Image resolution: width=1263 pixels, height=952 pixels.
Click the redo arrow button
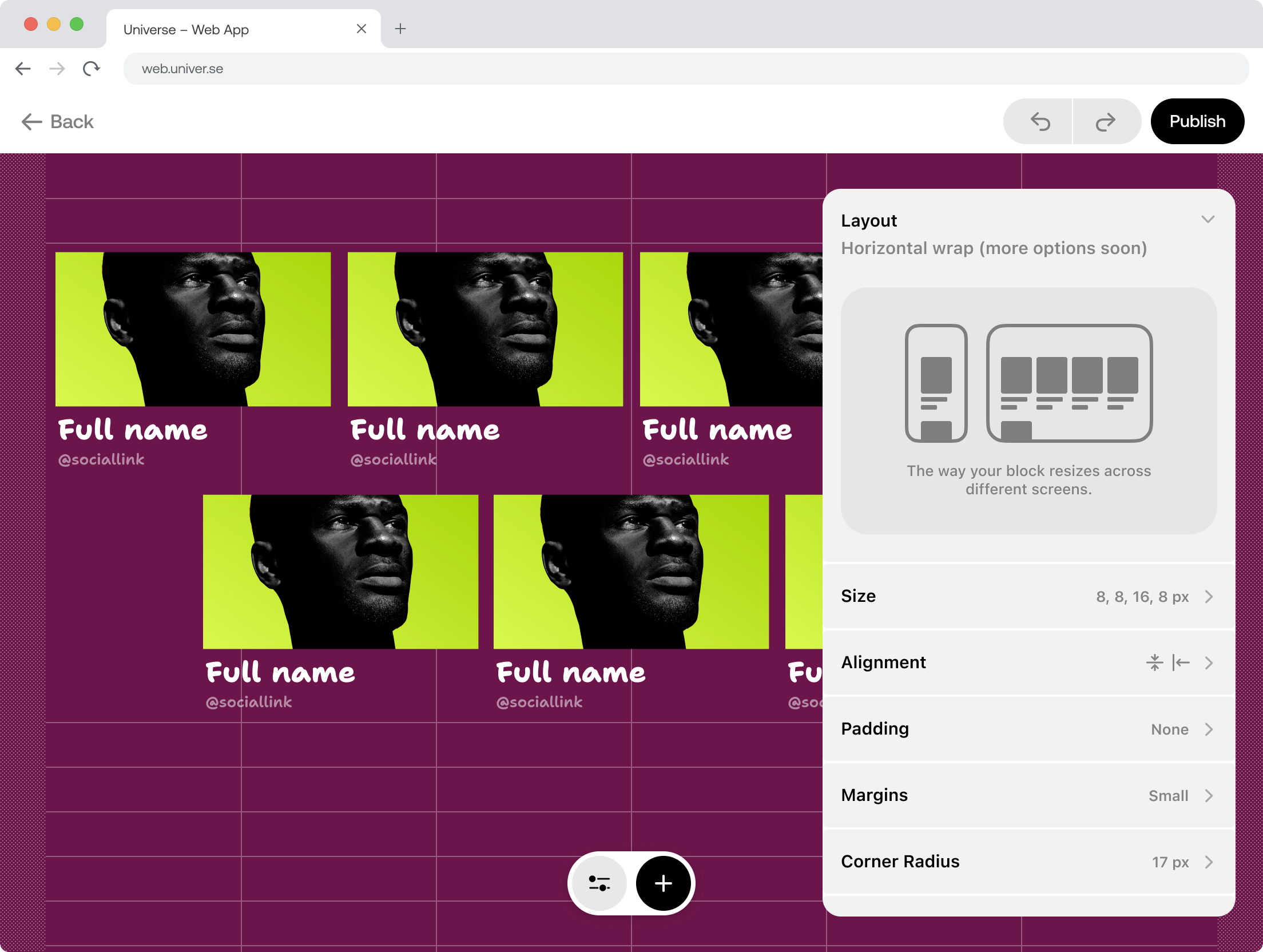click(x=1106, y=121)
